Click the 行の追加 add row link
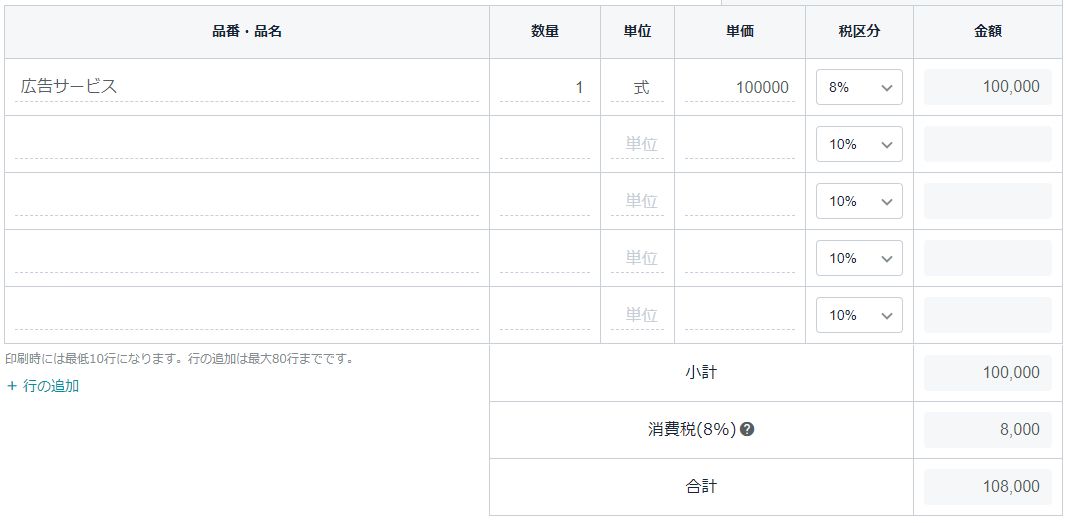 [x=43, y=386]
